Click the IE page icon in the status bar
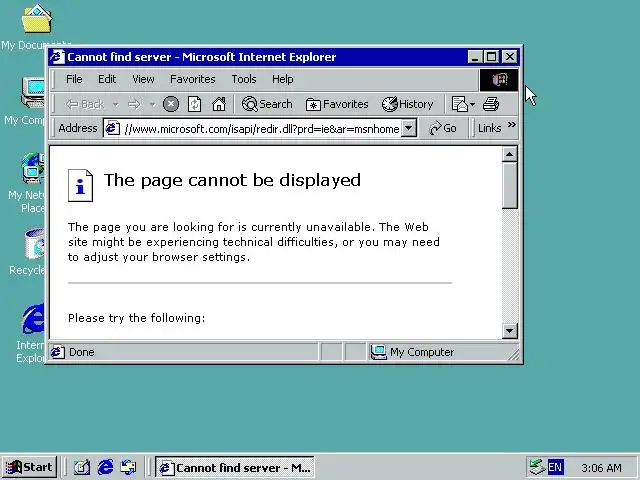 pyautogui.click(x=58, y=352)
